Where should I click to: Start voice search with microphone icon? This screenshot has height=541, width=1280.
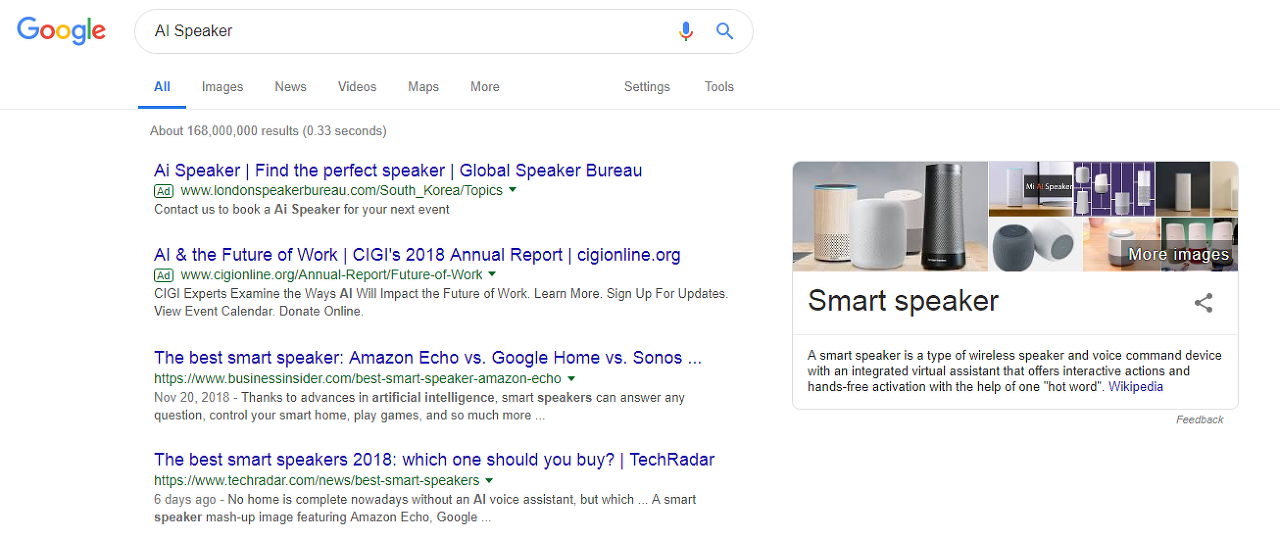[x=685, y=31]
